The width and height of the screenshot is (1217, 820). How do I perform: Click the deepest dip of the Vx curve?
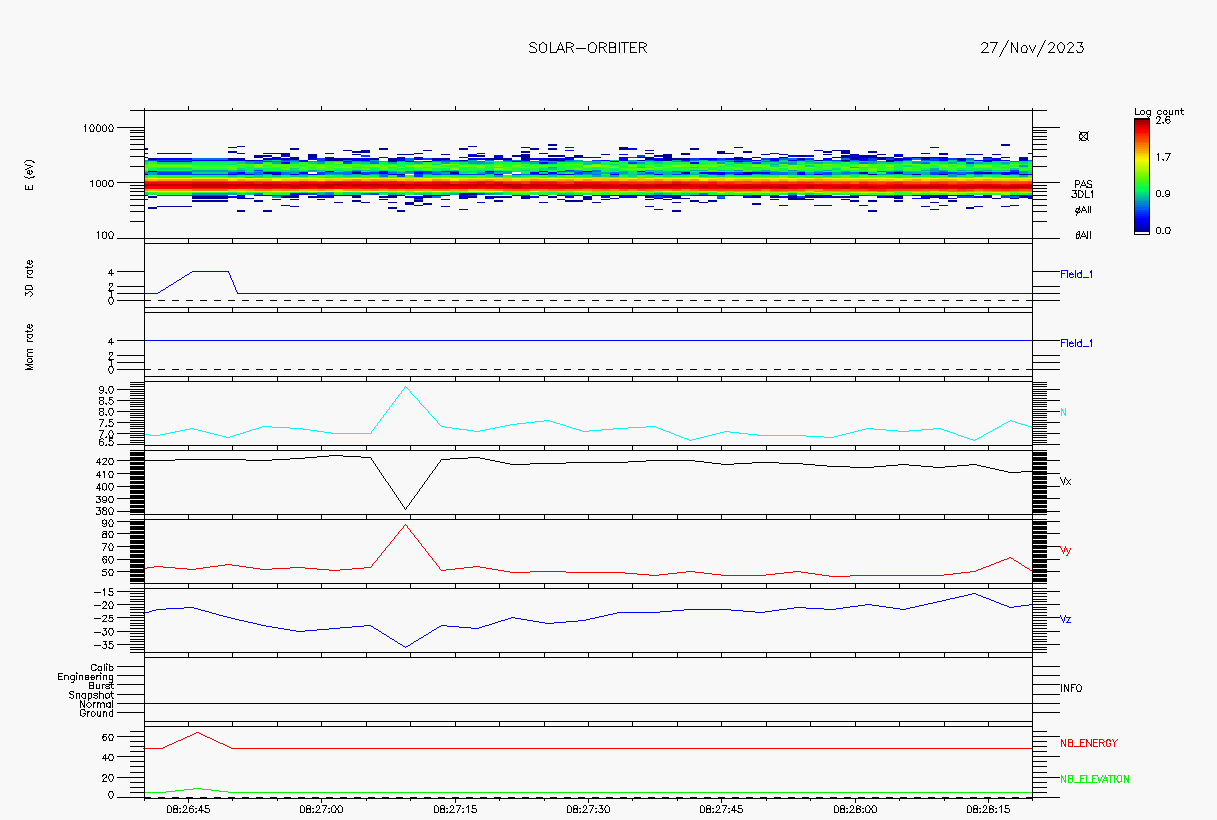pos(405,509)
